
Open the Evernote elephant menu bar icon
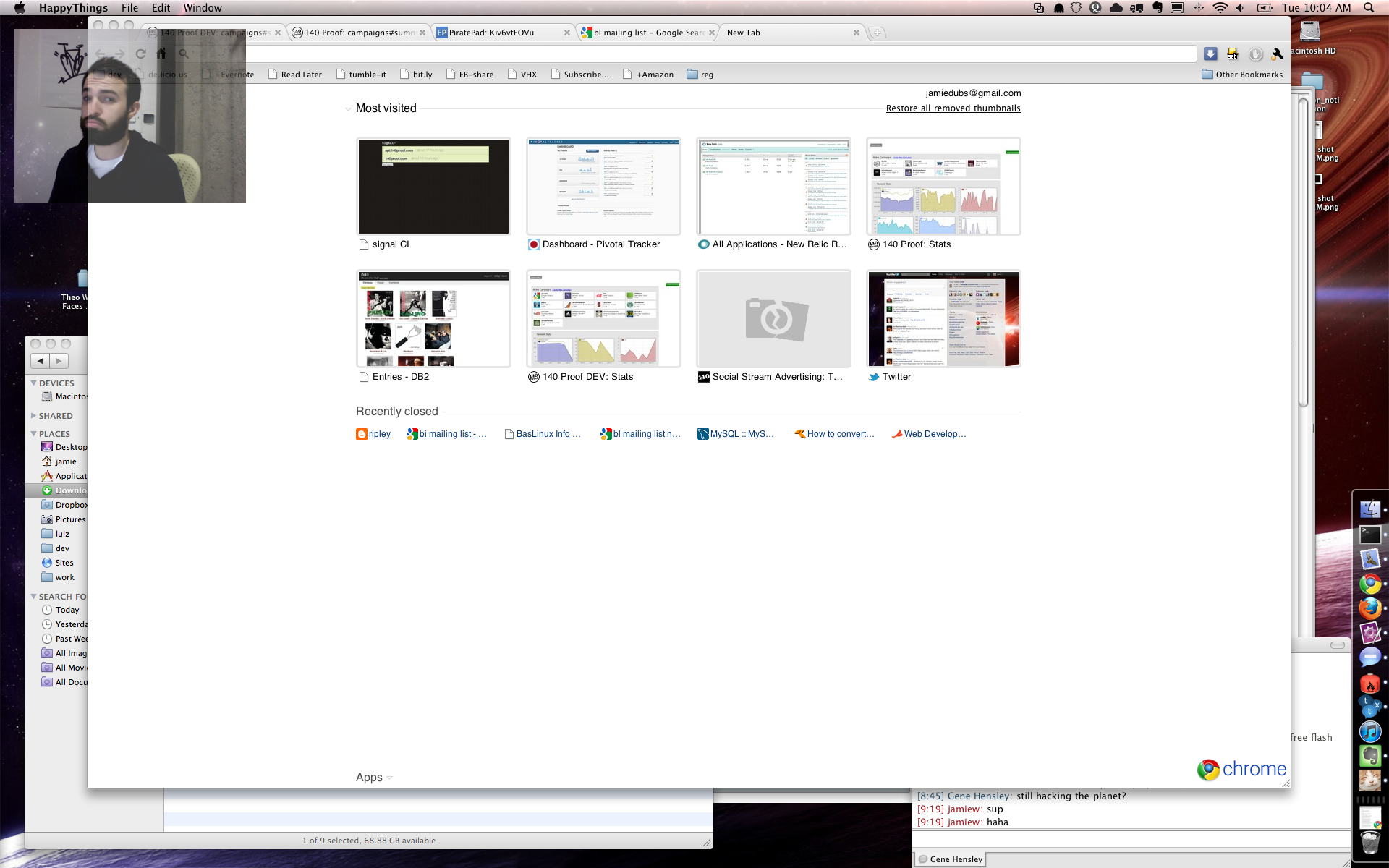click(x=1157, y=8)
